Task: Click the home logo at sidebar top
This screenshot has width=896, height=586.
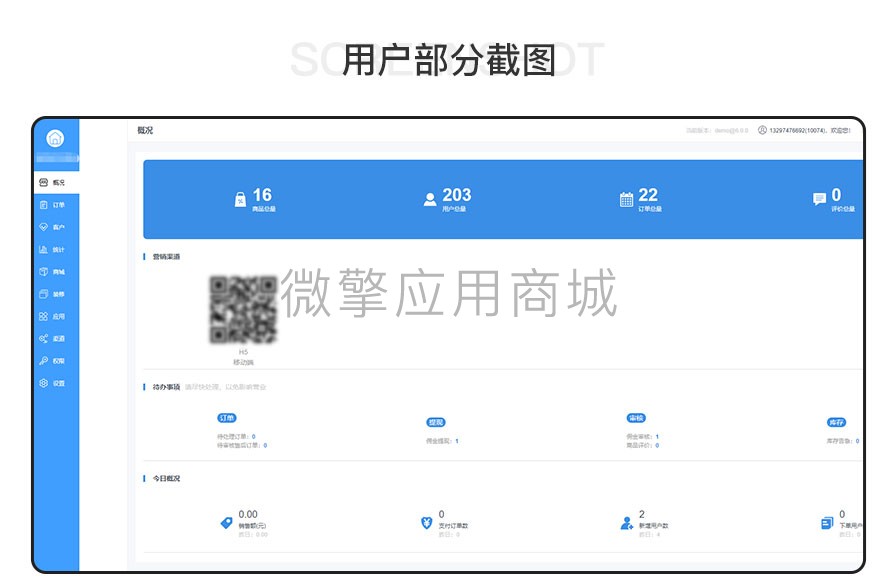Action: pyautogui.click(x=55, y=138)
